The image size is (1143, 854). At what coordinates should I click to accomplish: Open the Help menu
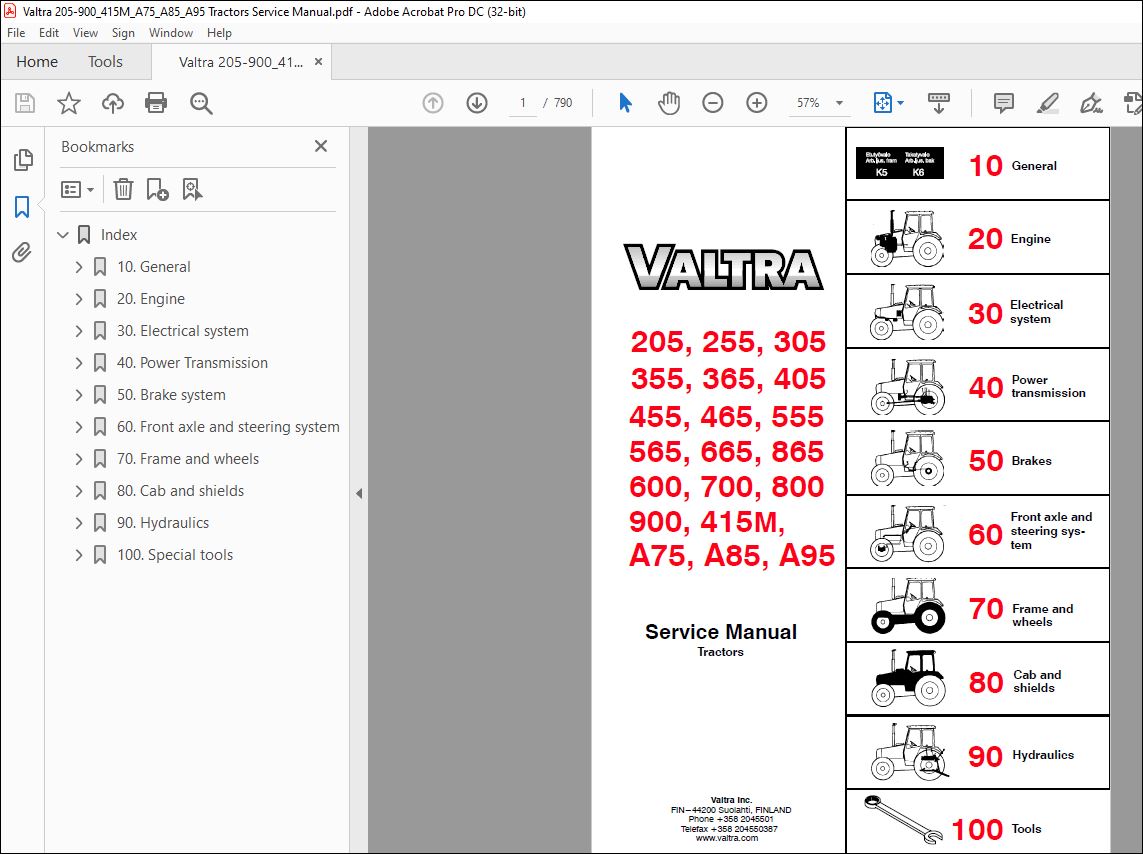(219, 33)
